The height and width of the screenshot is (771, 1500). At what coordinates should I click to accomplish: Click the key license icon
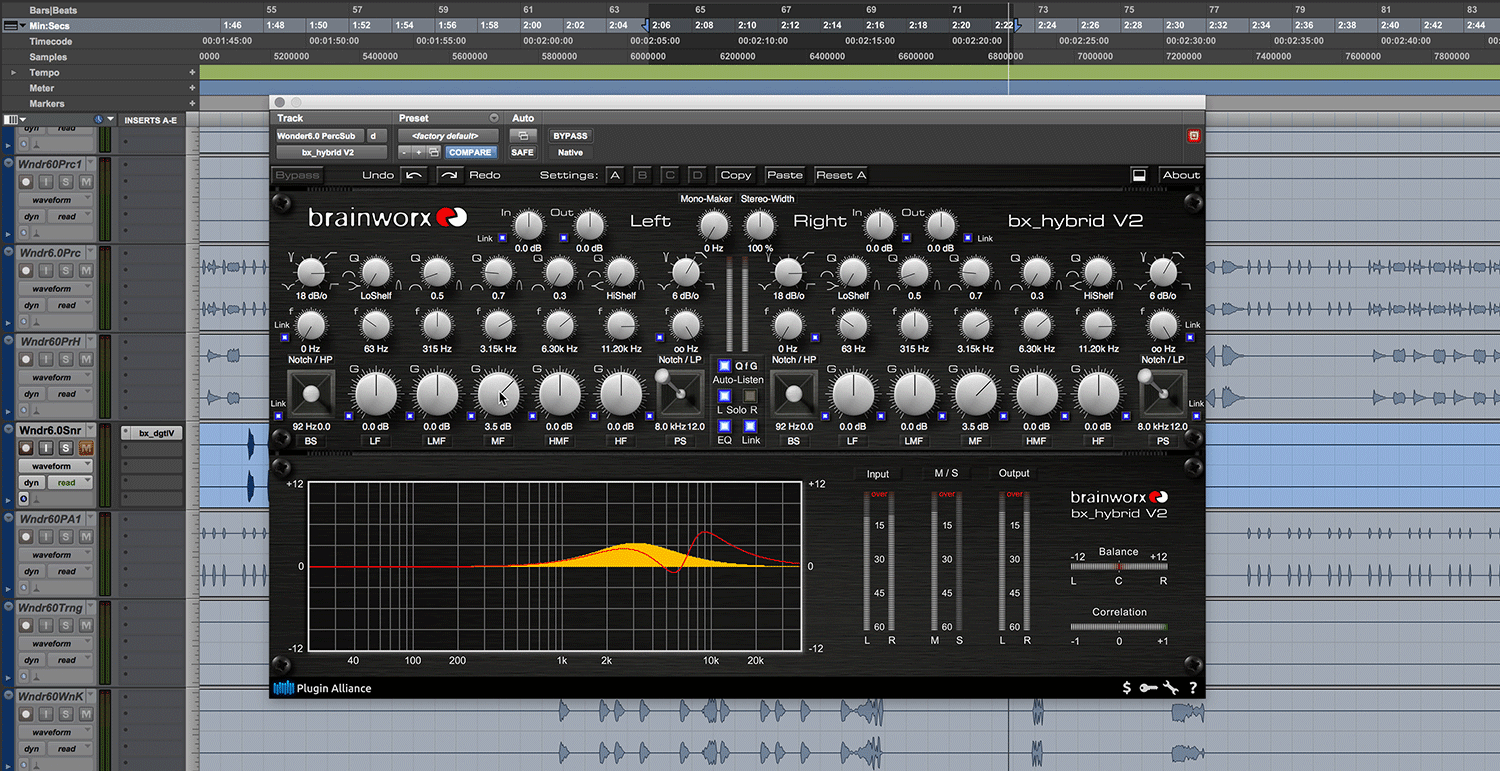coord(1148,688)
